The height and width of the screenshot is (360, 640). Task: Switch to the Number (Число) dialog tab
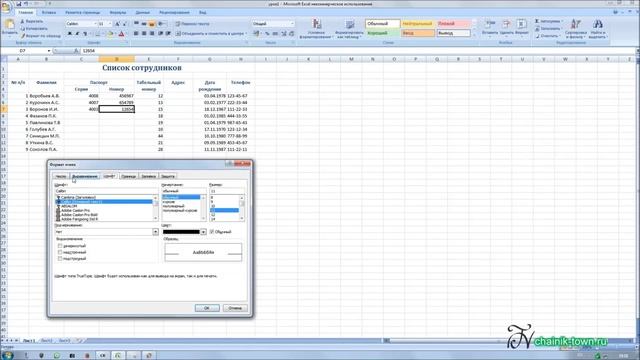pyautogui.click(x=61, y=176)
